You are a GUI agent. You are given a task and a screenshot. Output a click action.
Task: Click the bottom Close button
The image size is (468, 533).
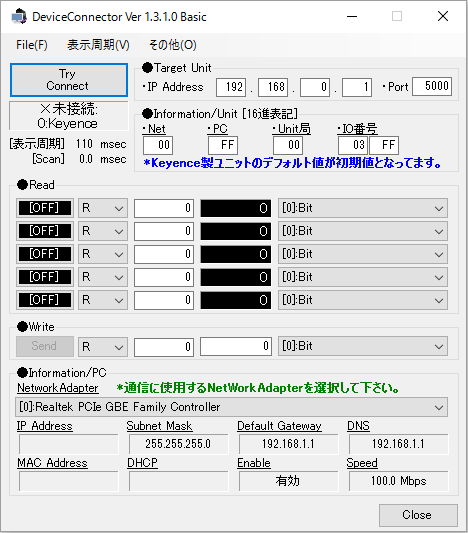[x=418, y=515]
